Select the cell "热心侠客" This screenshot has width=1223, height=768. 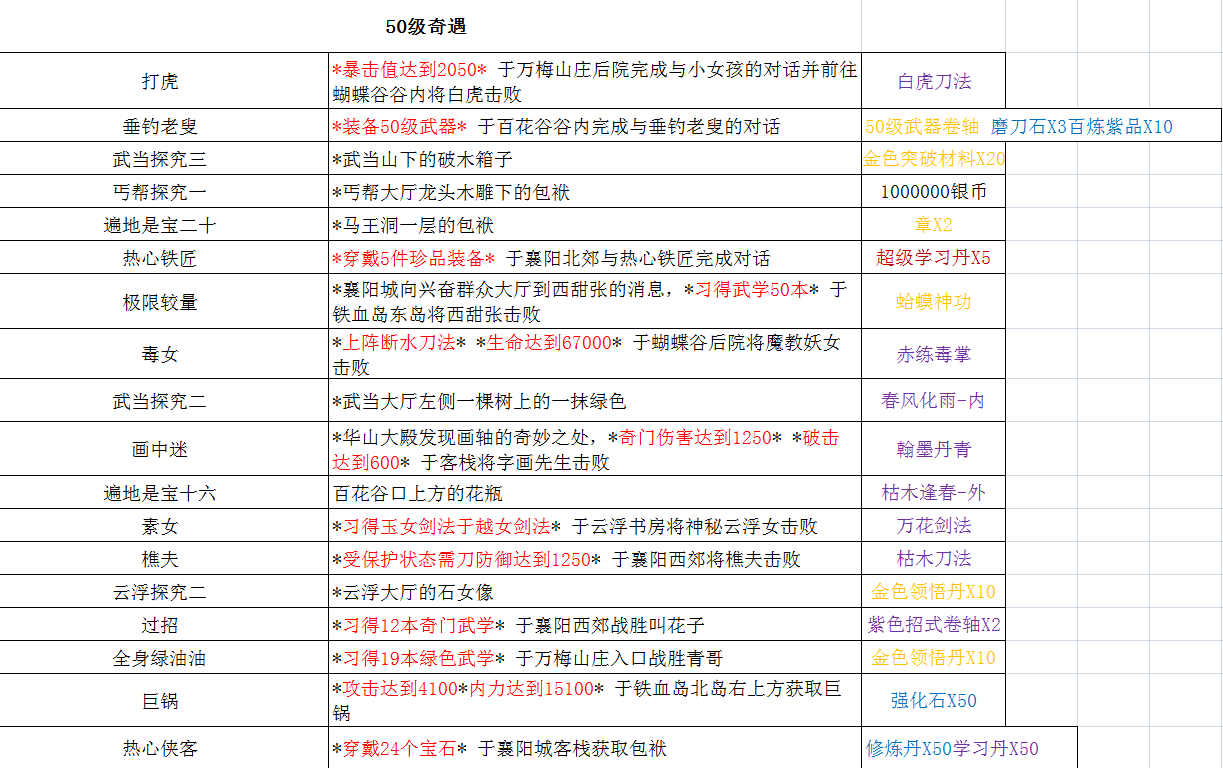point(160,748)
